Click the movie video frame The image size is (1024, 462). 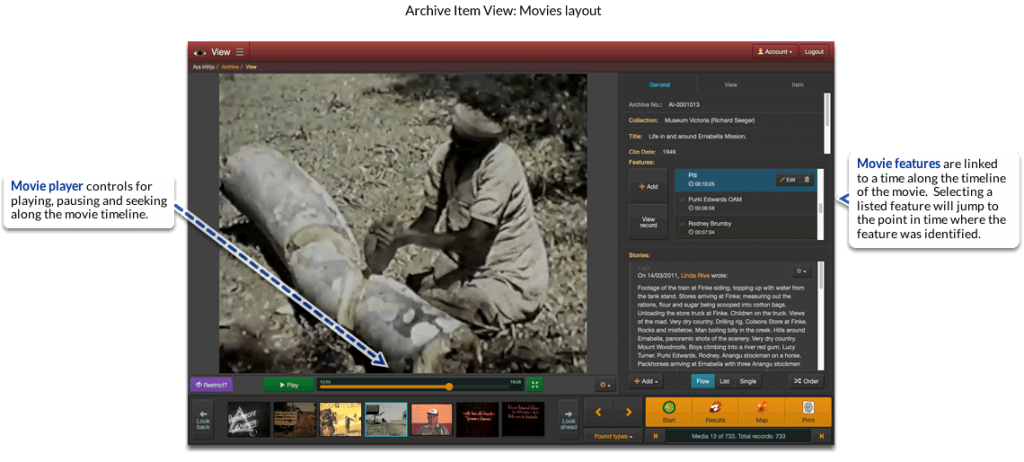pos(403,223)
